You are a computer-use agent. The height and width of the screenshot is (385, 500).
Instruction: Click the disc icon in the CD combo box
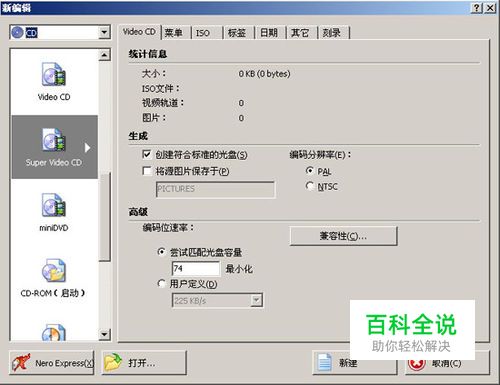[x=17, y=33]
